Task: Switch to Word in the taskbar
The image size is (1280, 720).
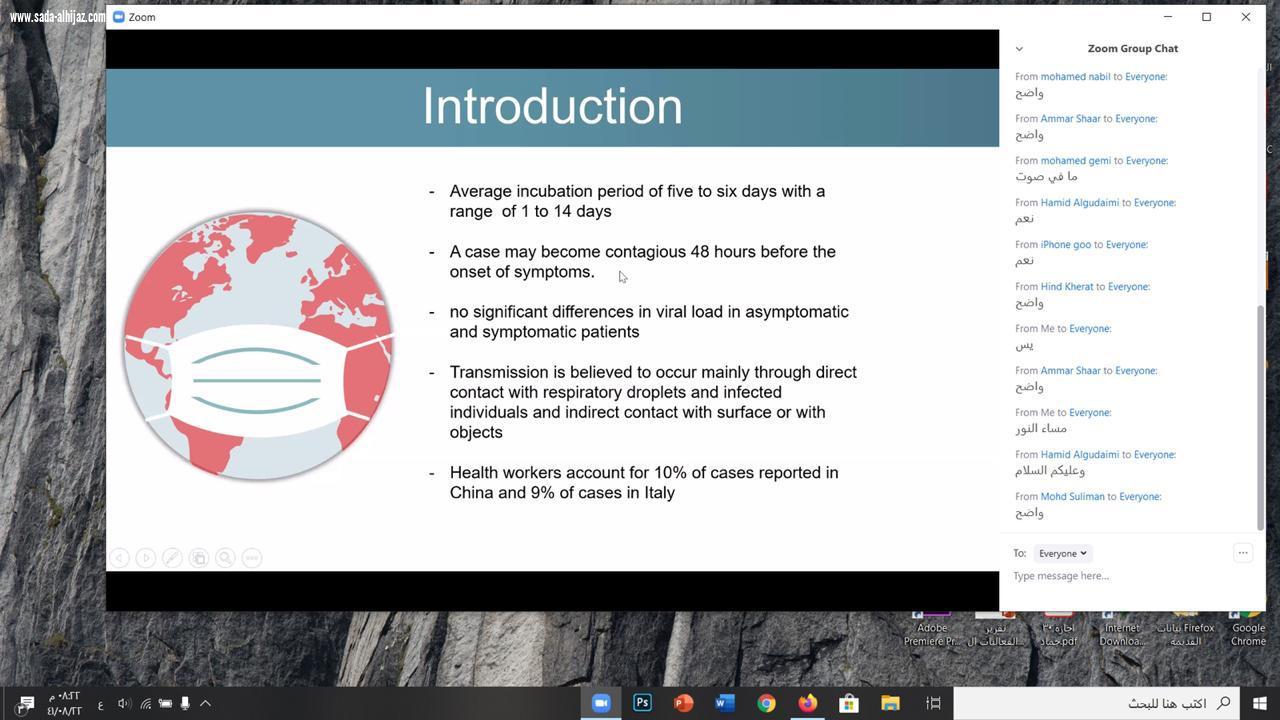Action: [x=725, y=703]
